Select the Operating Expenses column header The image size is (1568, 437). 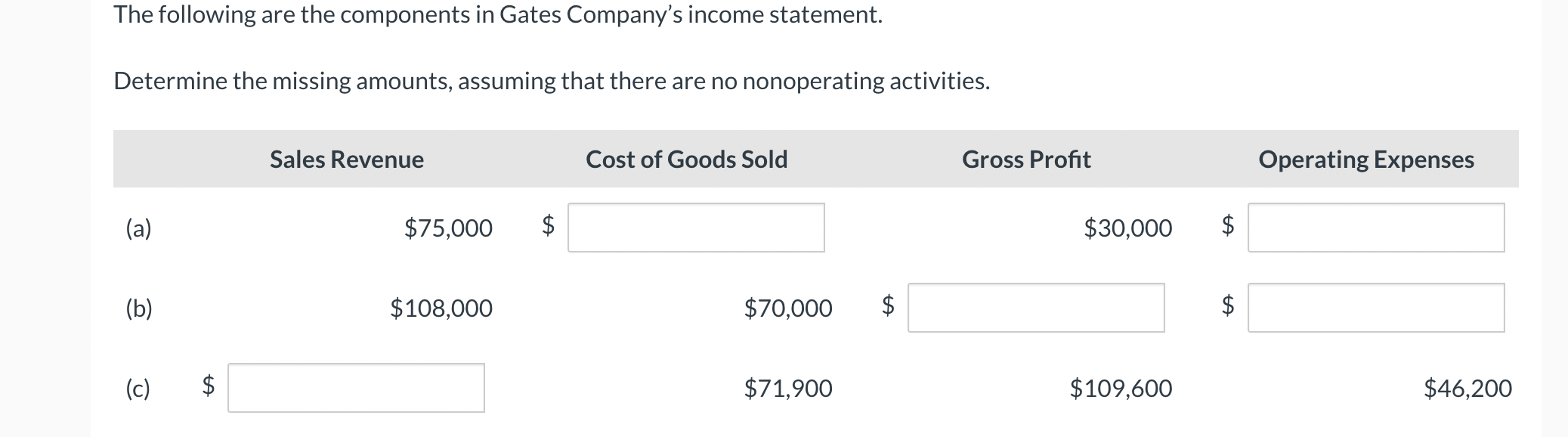pyautogui.click(x=1365, y=160)
